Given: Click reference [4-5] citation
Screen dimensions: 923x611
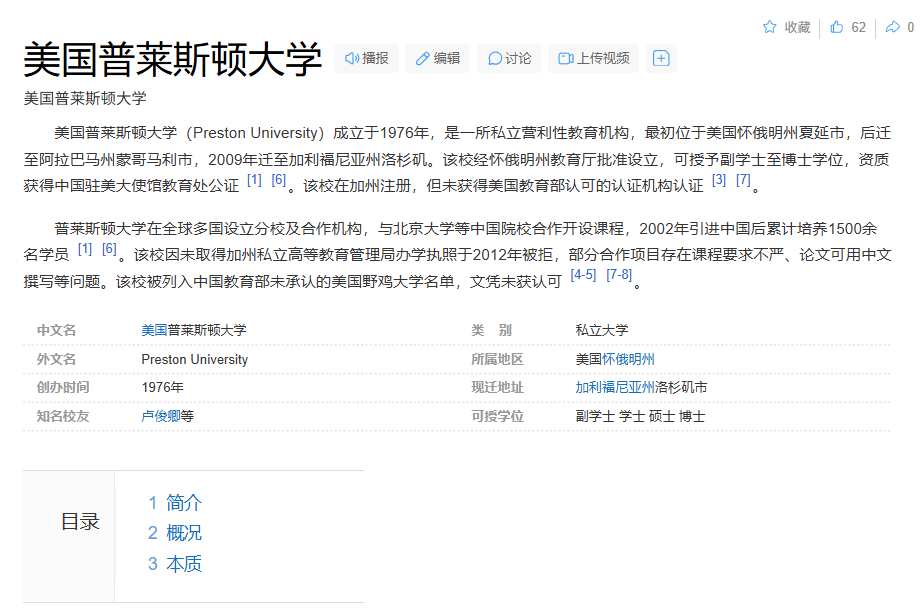Looking at the screenshot, I should coord(583,275).
